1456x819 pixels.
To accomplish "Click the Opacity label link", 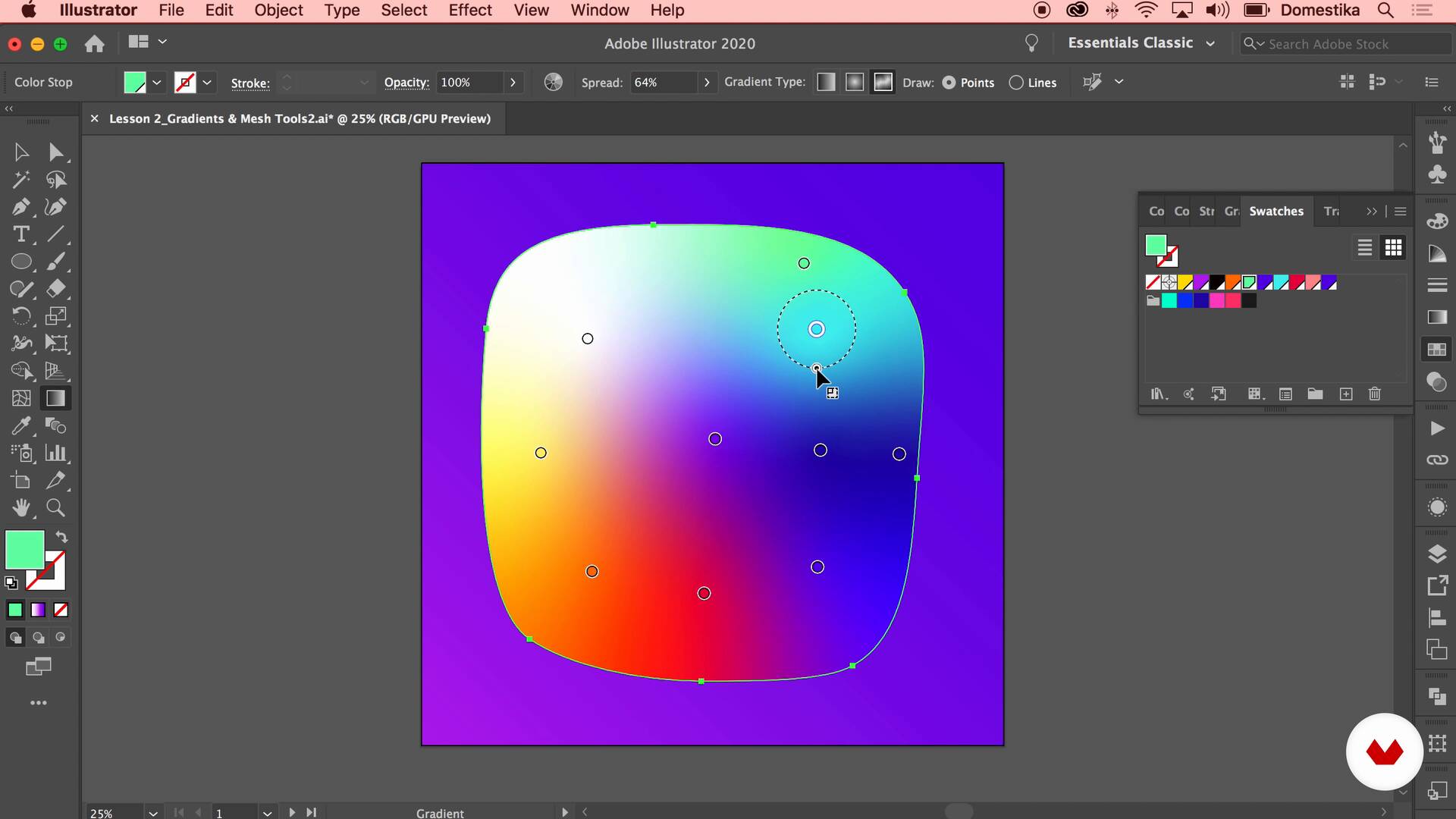I will click(x=406, y=83).
